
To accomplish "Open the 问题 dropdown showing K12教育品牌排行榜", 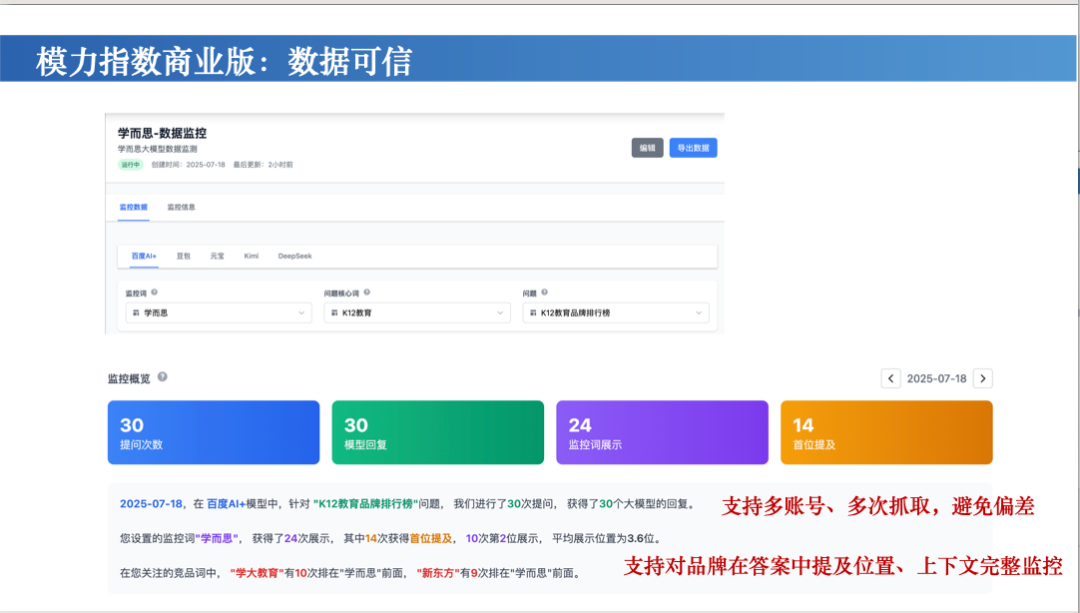I will click(x=615, y=313).
